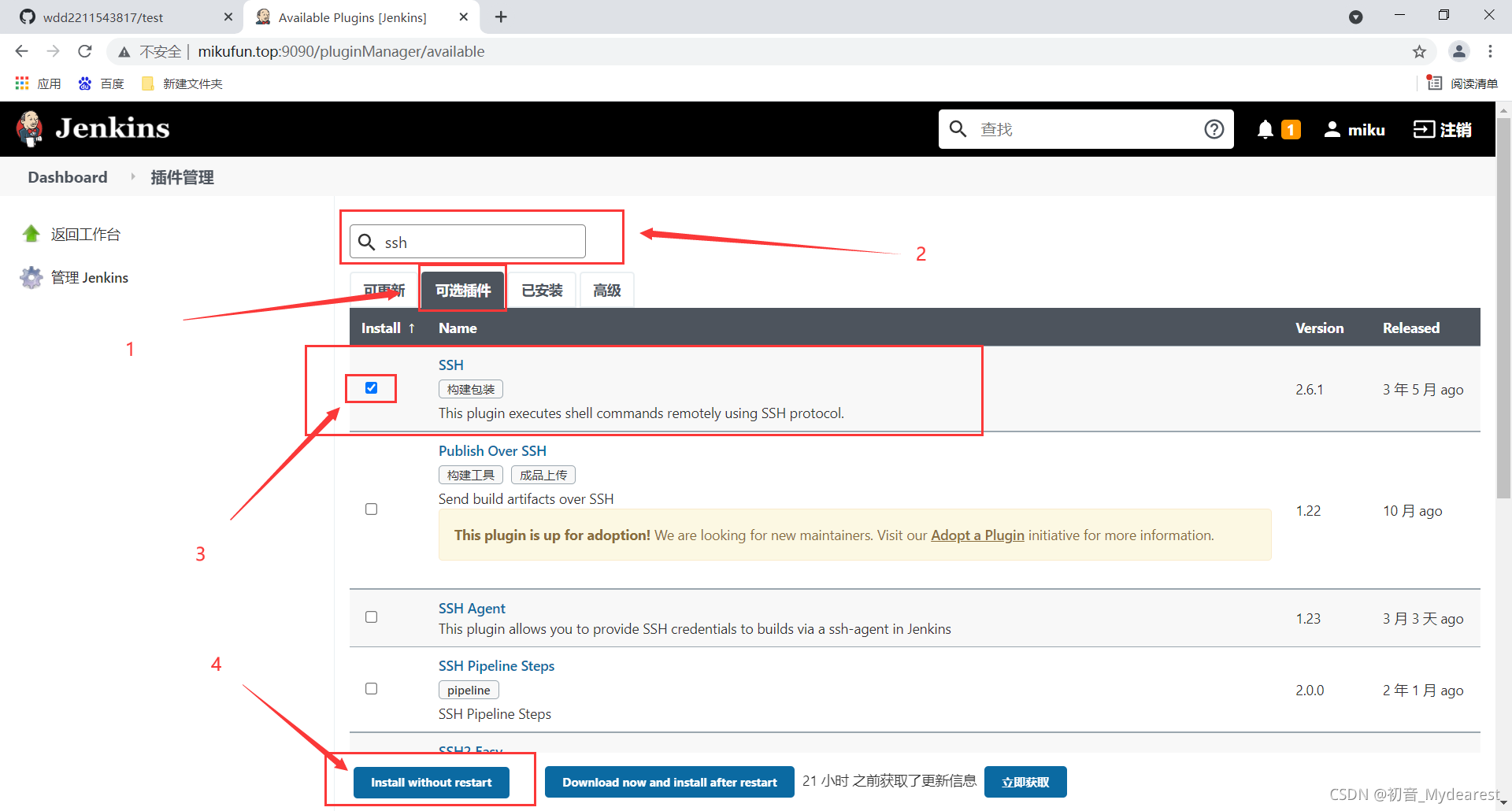
Task: Click the 构建包装 tag under SSH
Action: click(x=470, y=389)
